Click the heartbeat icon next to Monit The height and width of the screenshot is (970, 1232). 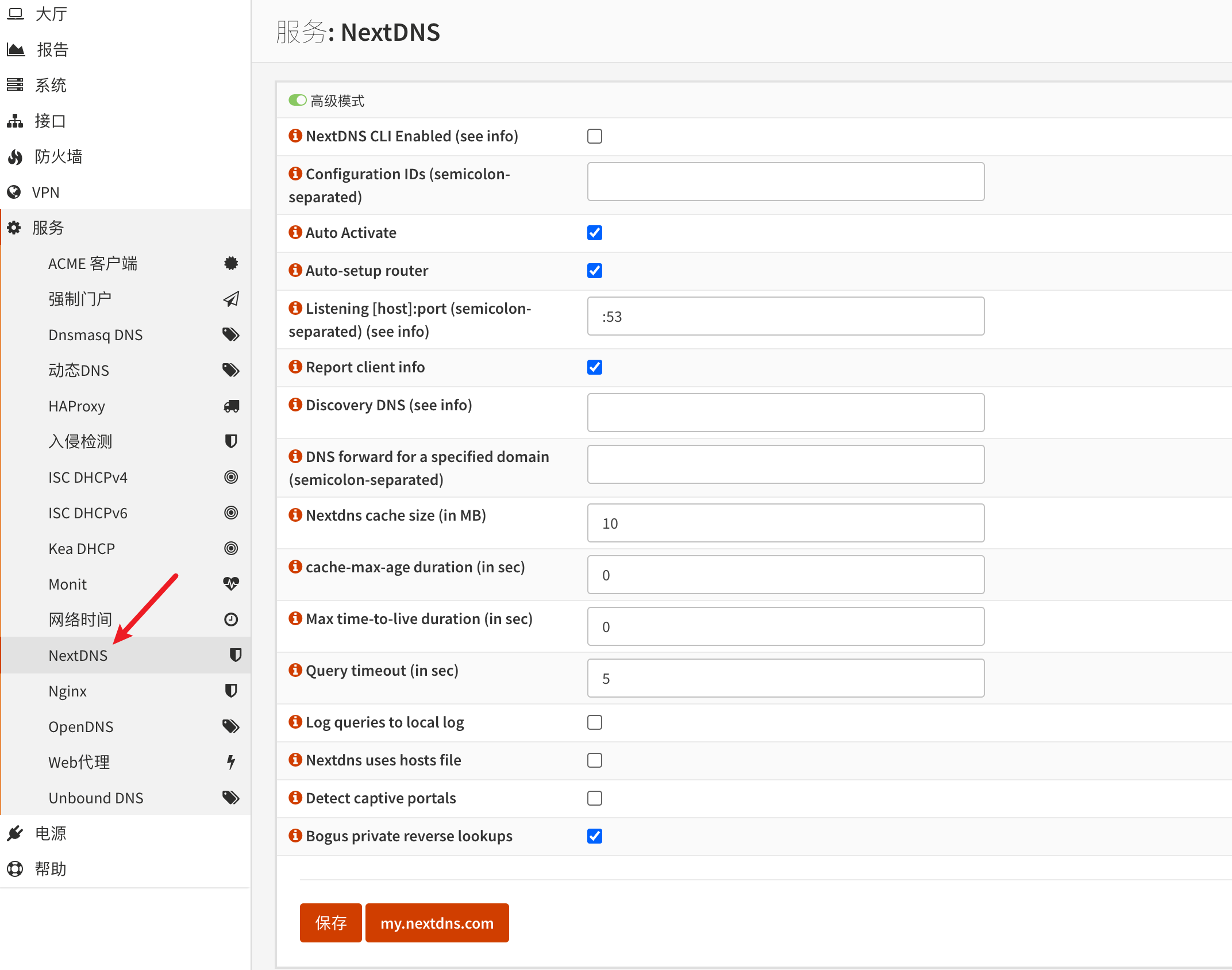[231, 584]
